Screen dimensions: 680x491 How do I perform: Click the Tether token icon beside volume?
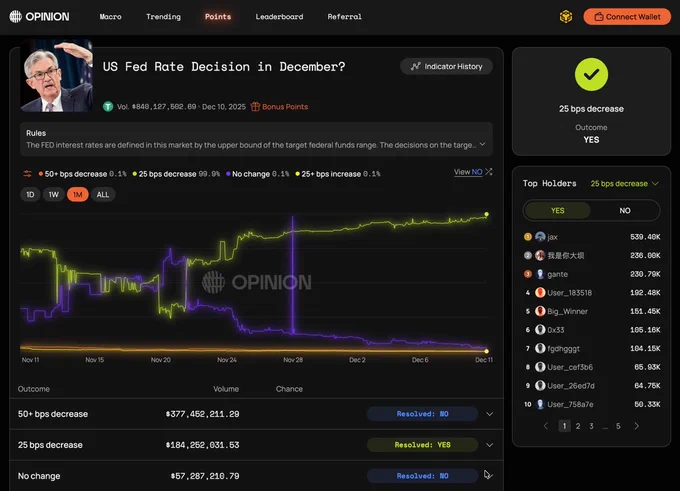pyautogui.click(x=108, y=106)
